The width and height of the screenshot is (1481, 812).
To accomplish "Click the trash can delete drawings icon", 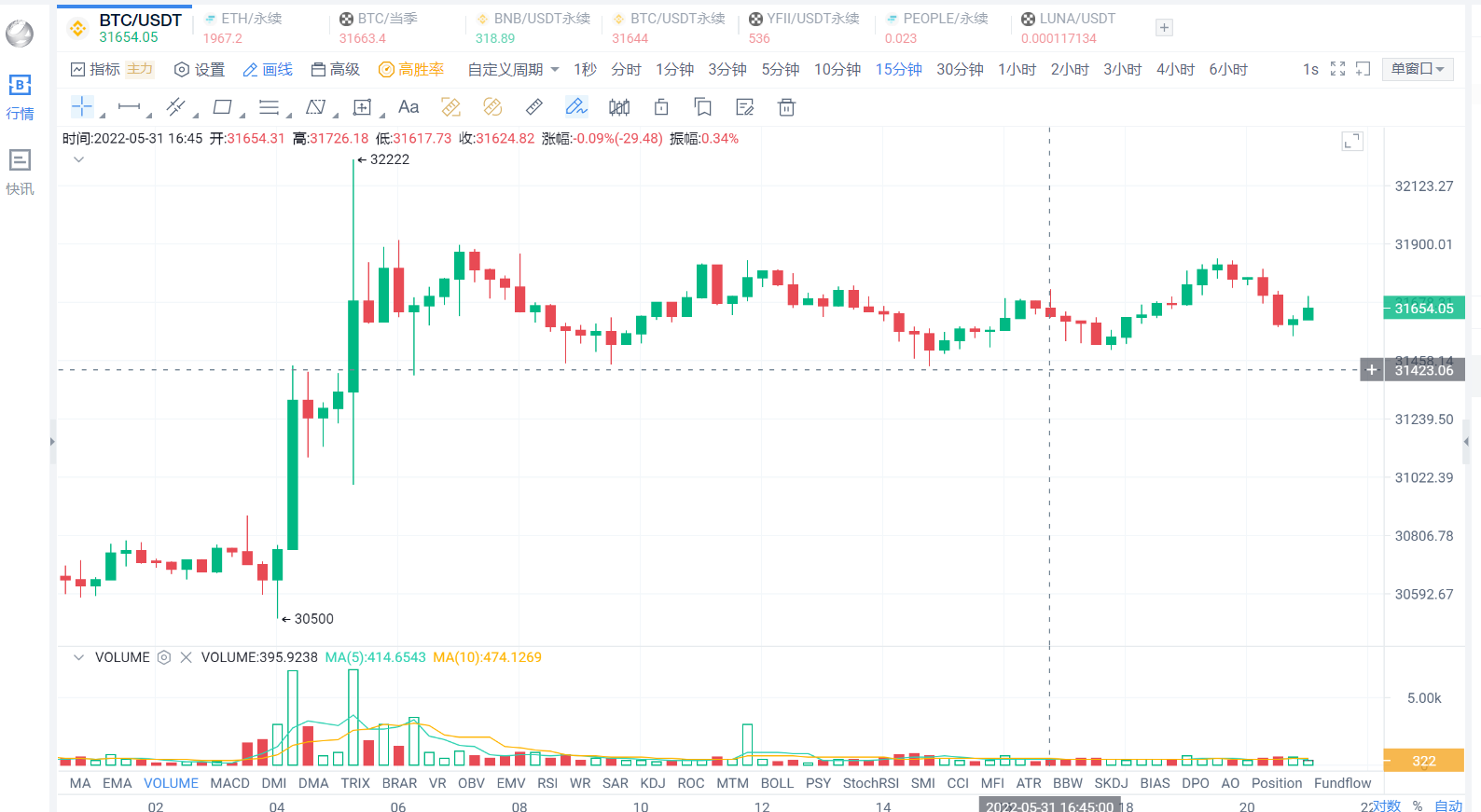I will [x=786, y=107].
